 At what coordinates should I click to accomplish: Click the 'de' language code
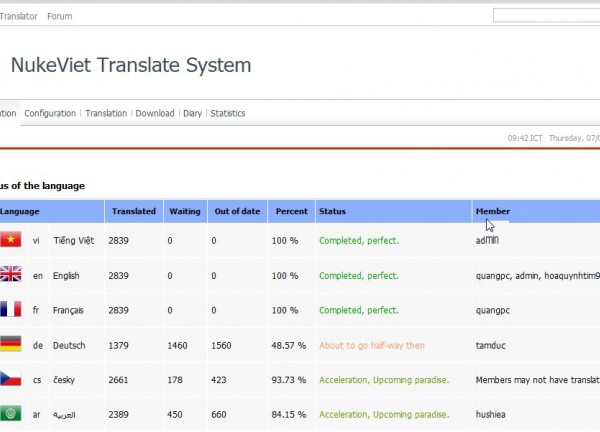(38, 345)
